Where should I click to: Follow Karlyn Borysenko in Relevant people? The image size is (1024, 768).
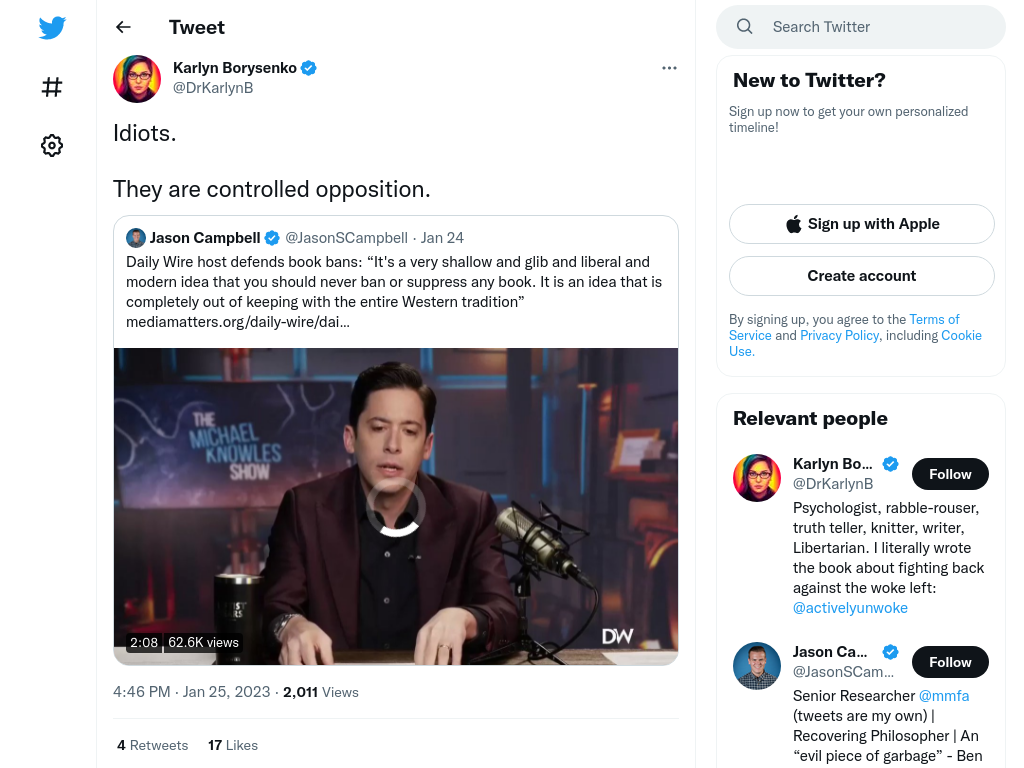950,474
